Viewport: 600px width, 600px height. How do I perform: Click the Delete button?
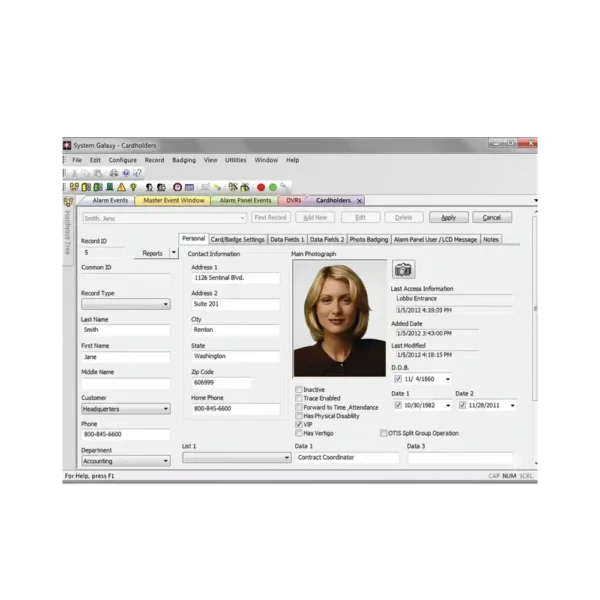point(404,217)
